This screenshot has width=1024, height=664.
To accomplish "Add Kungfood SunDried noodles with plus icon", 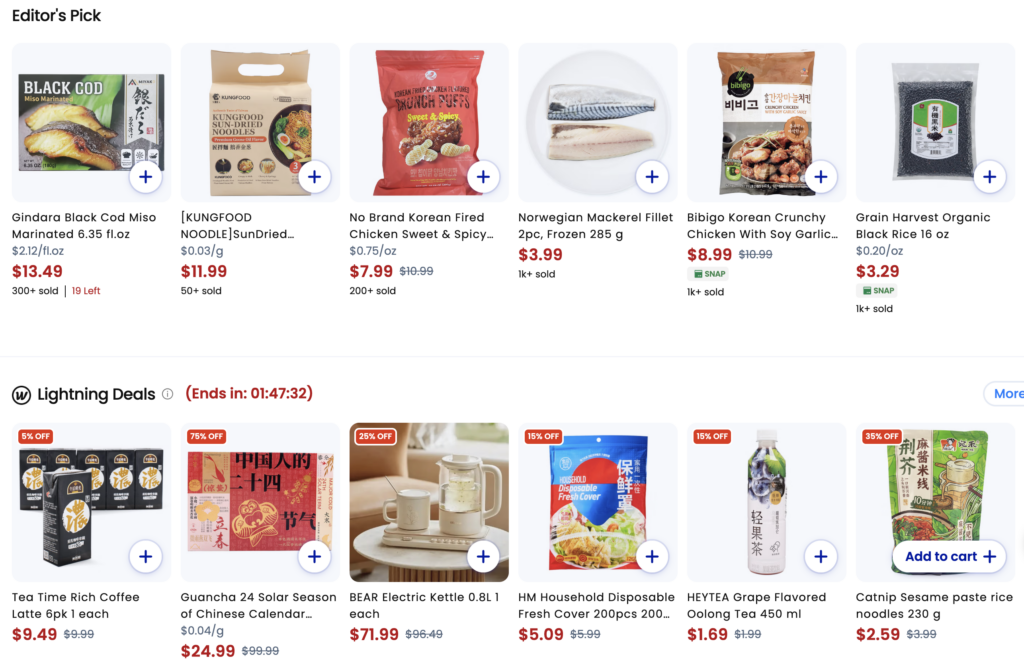I will click(x=315, y=177).
